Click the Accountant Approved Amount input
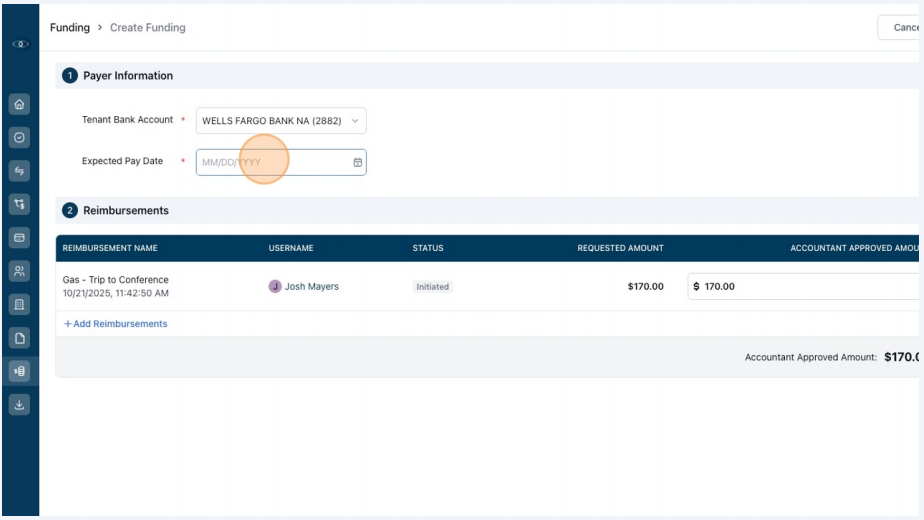Image resolution: width=924 pixels, height=520 pixels. point(805,287)
